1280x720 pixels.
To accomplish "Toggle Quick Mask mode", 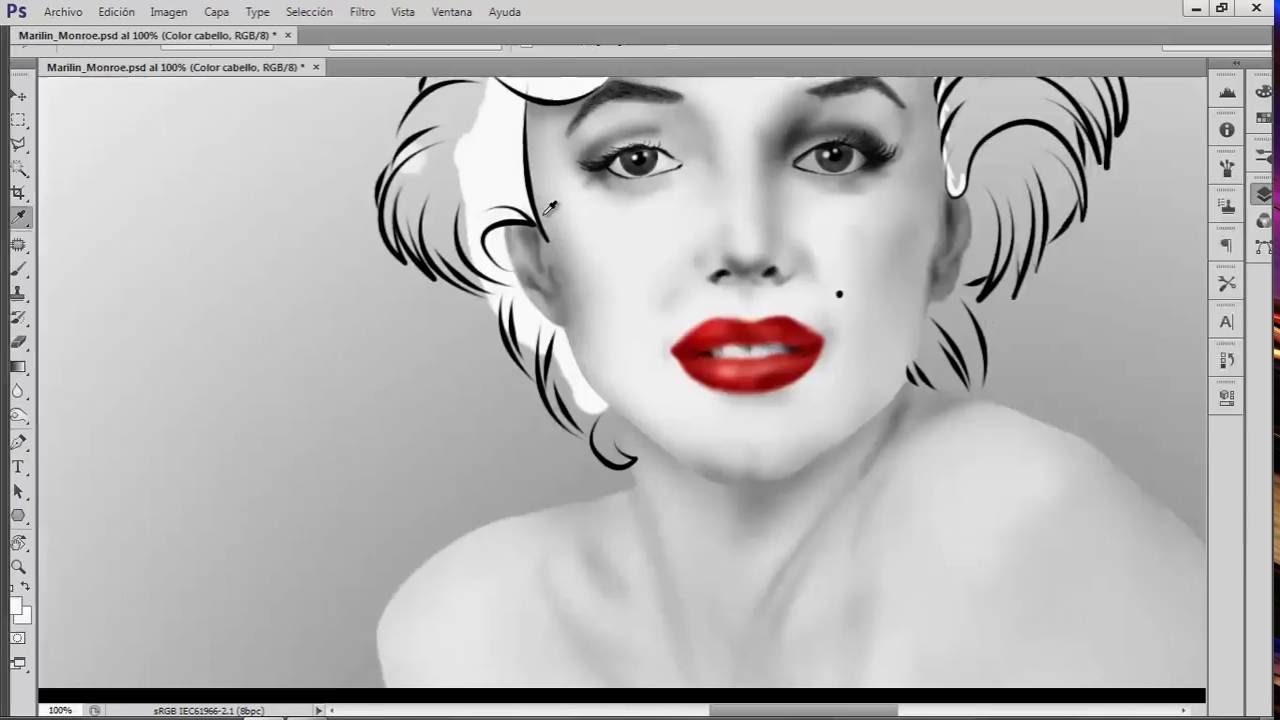I will tap(18, 638).
